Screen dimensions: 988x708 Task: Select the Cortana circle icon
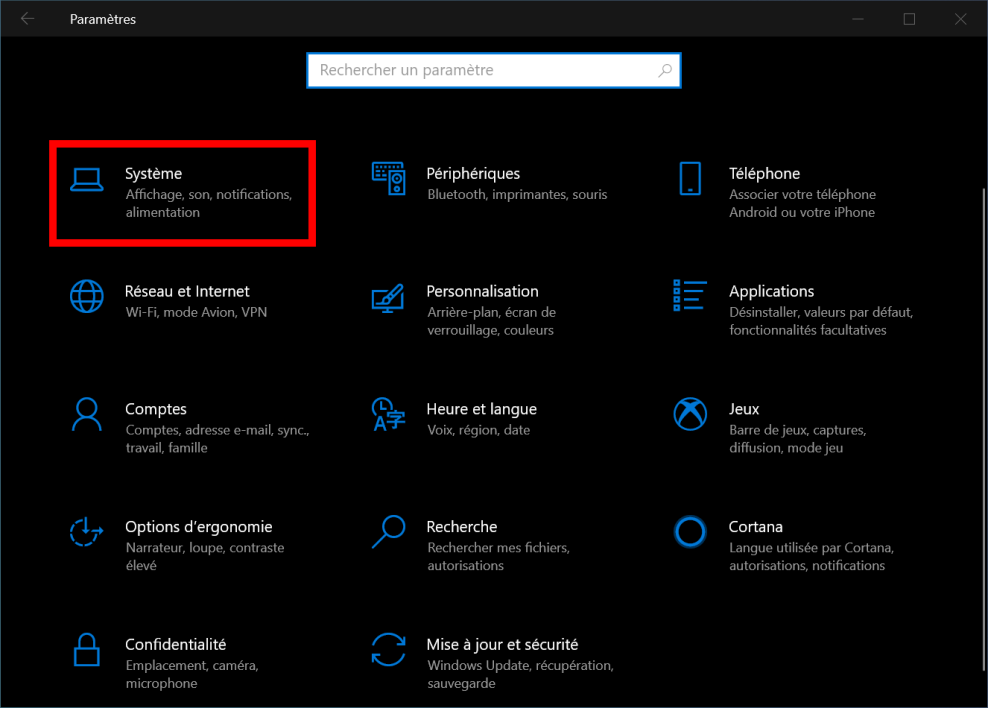[x=690, y=531]
